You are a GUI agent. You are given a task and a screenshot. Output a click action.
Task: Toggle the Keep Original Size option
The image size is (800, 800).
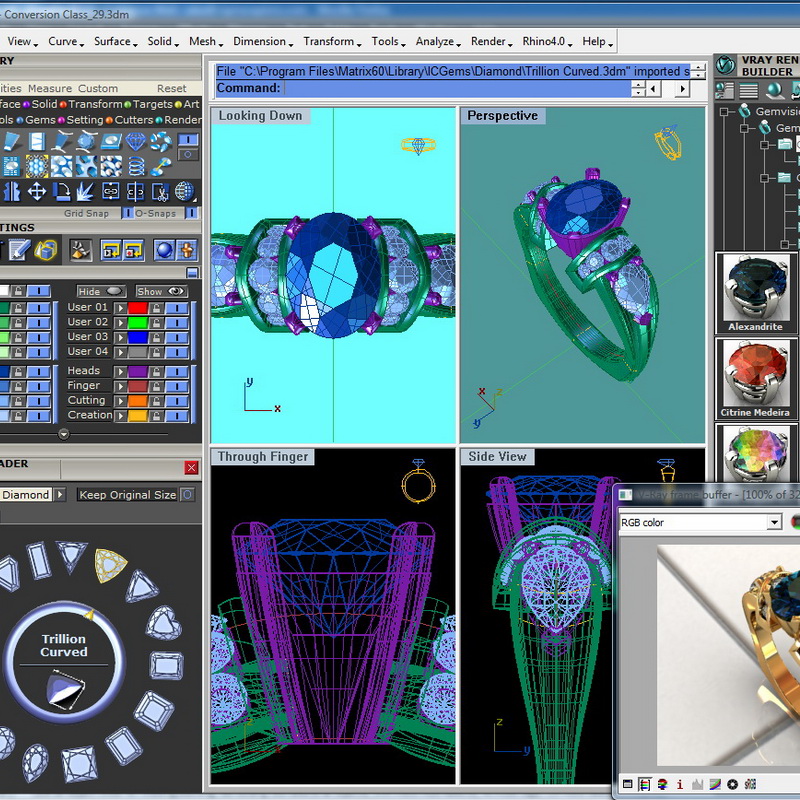(x=187, y=495)
